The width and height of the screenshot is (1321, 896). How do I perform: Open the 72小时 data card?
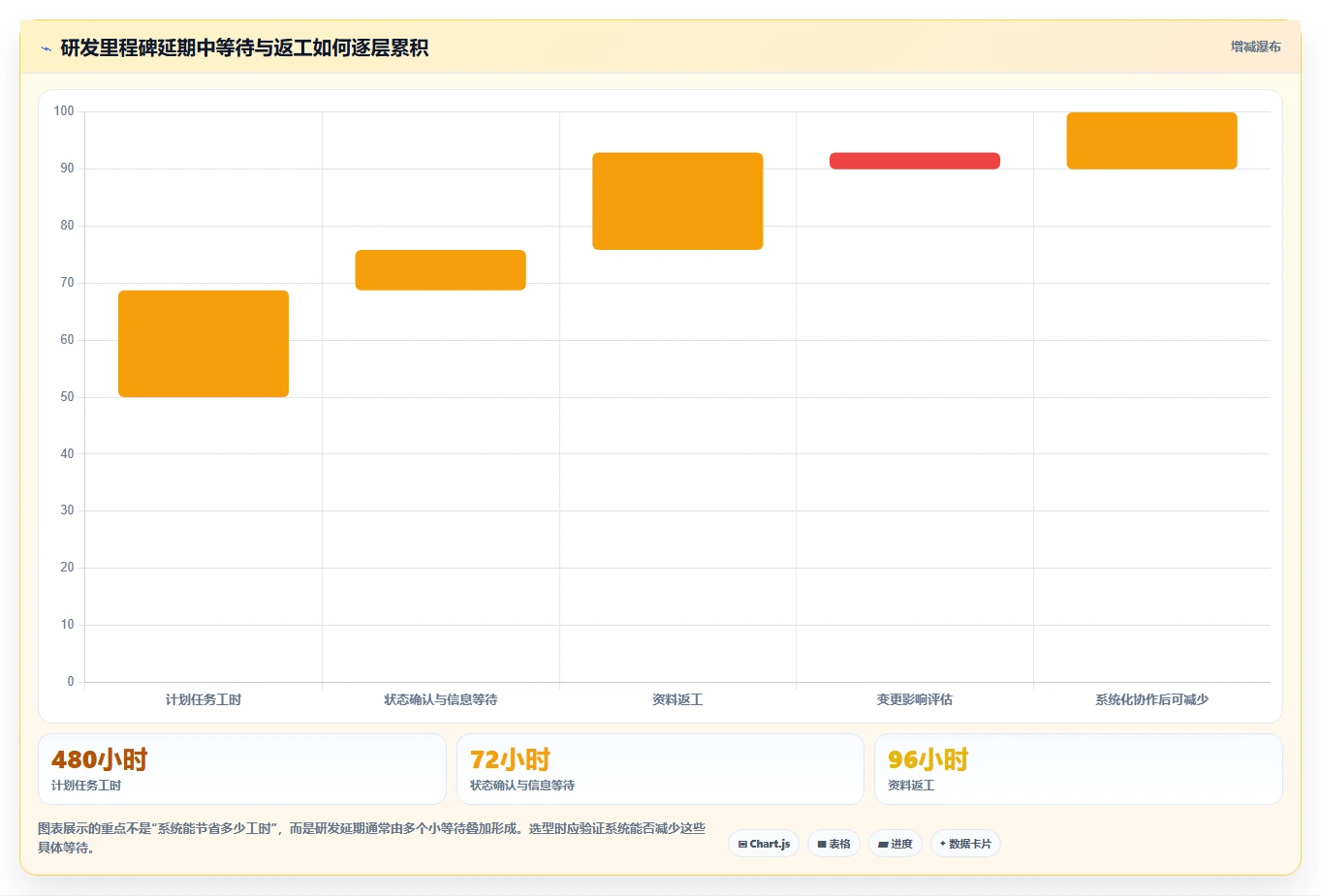click(x=660, y=769)
